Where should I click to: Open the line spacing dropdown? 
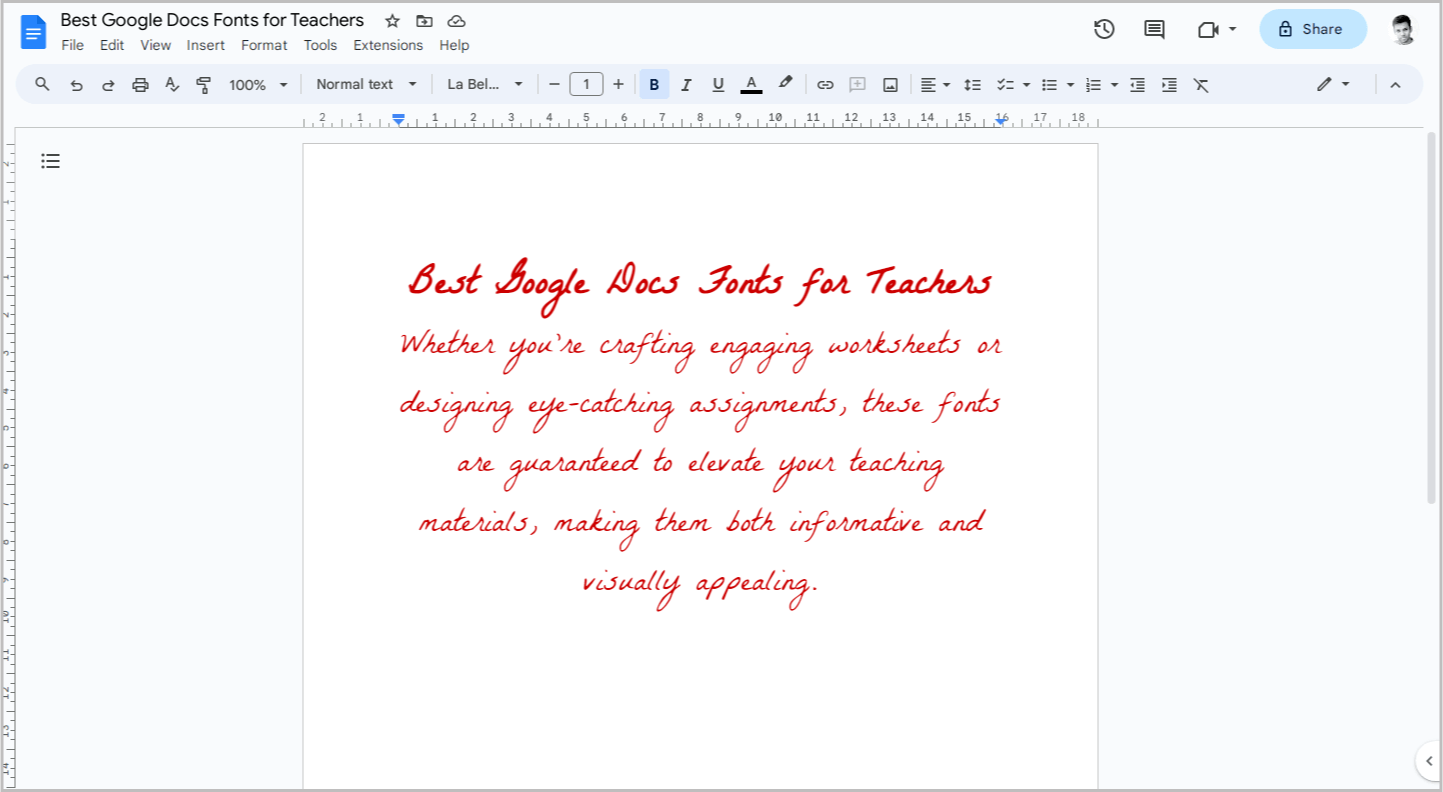(972, 84)
